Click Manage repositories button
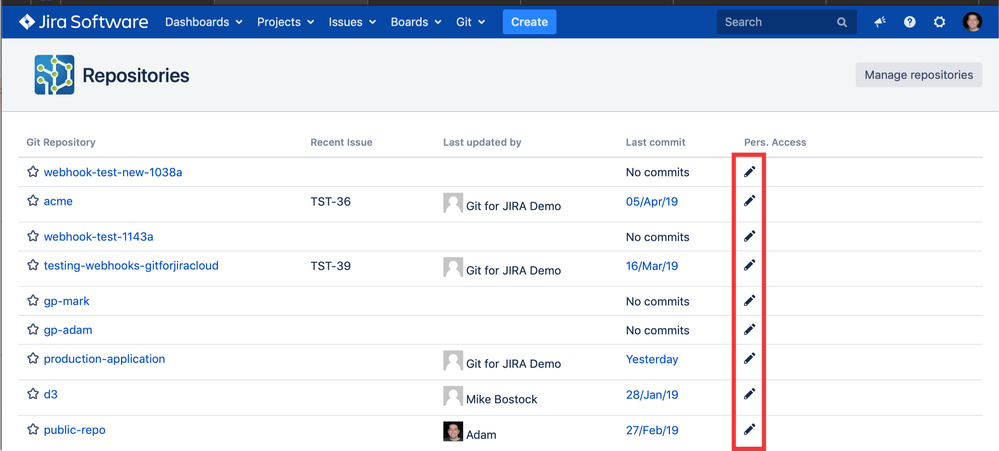Viewport: 999px width, 451px height. (919, 75)
